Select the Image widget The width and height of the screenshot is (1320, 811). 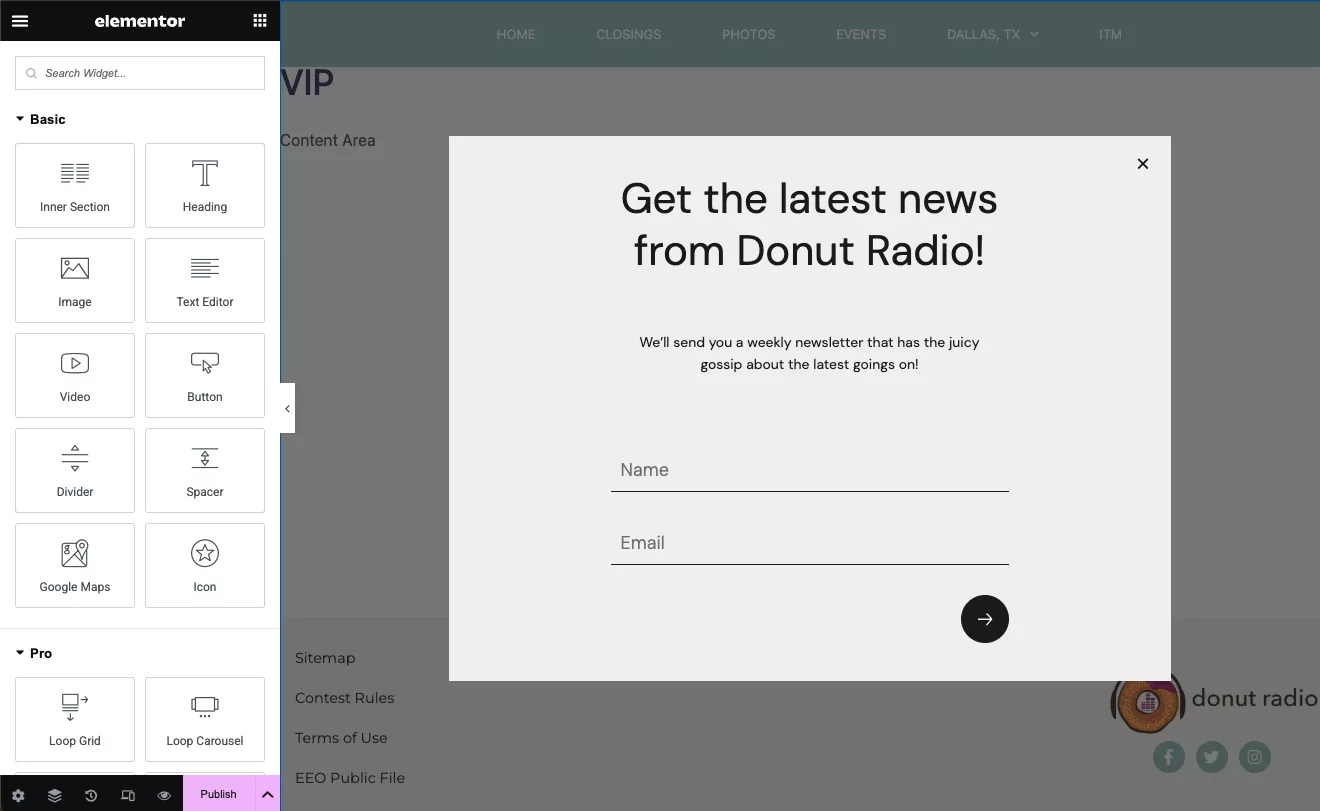tap(75, 280)
